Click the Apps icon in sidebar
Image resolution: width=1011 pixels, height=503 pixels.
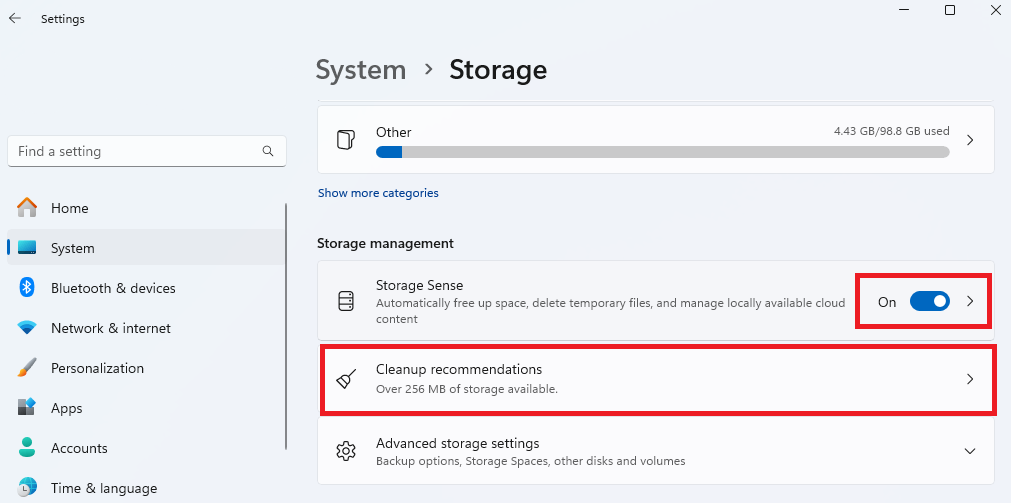tap(27, 408)
